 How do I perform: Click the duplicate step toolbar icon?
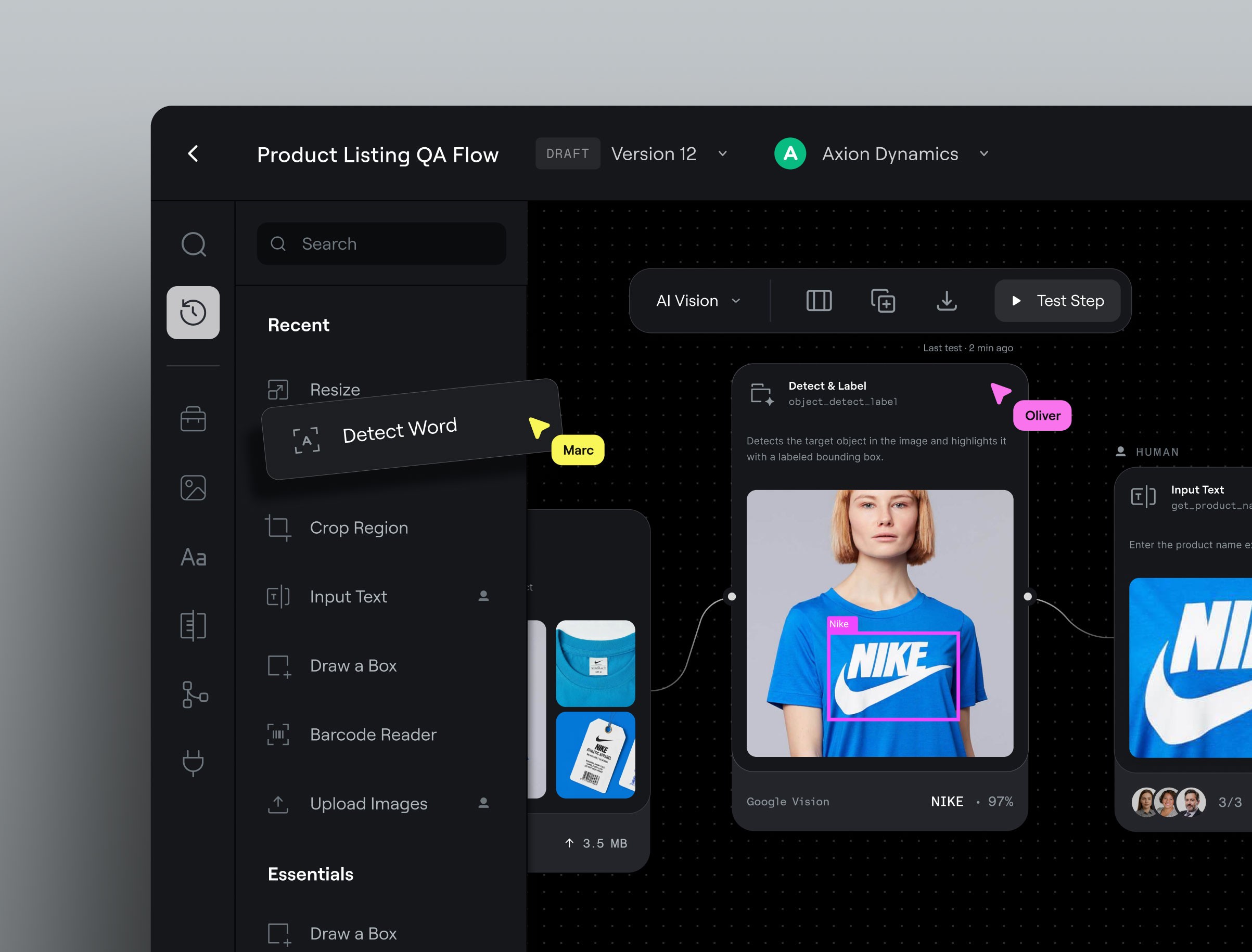883,301
